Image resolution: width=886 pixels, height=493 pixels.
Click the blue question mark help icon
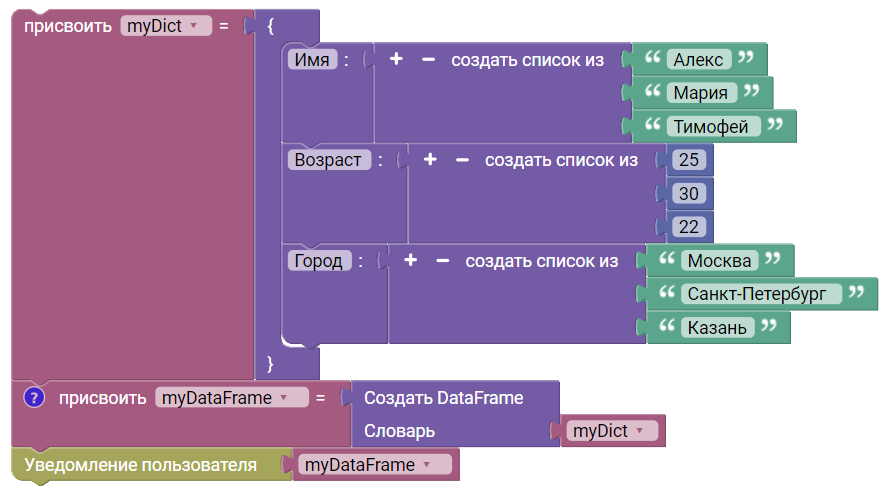click(34, 397)
